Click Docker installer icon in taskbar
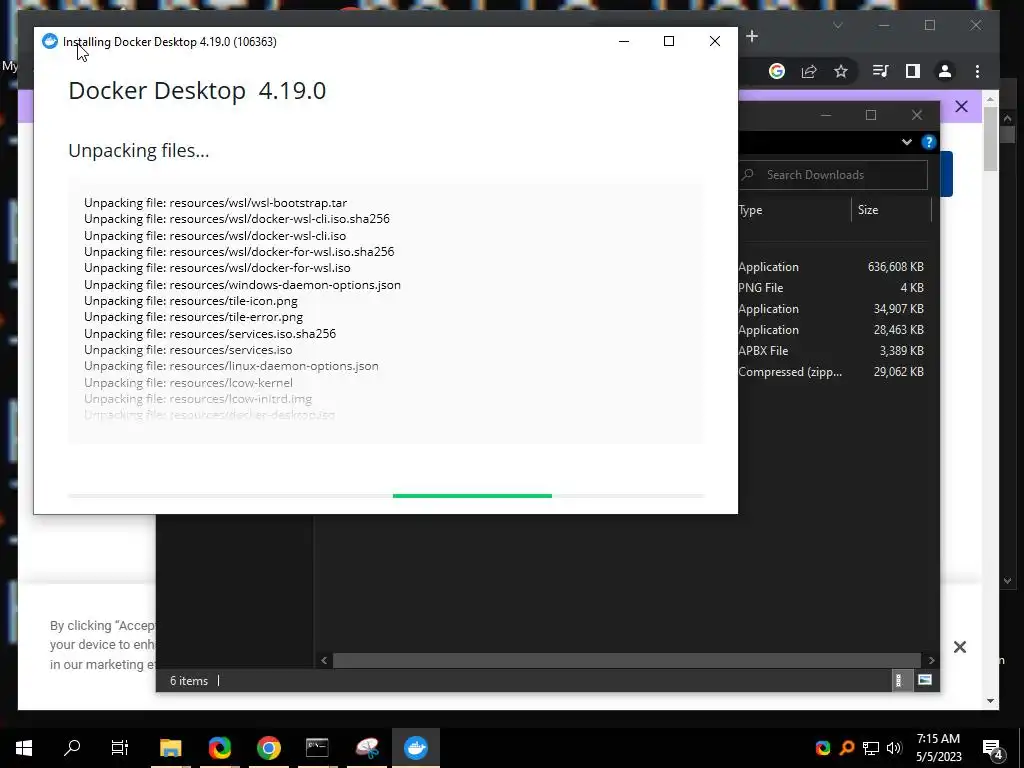 click(416, 748)
